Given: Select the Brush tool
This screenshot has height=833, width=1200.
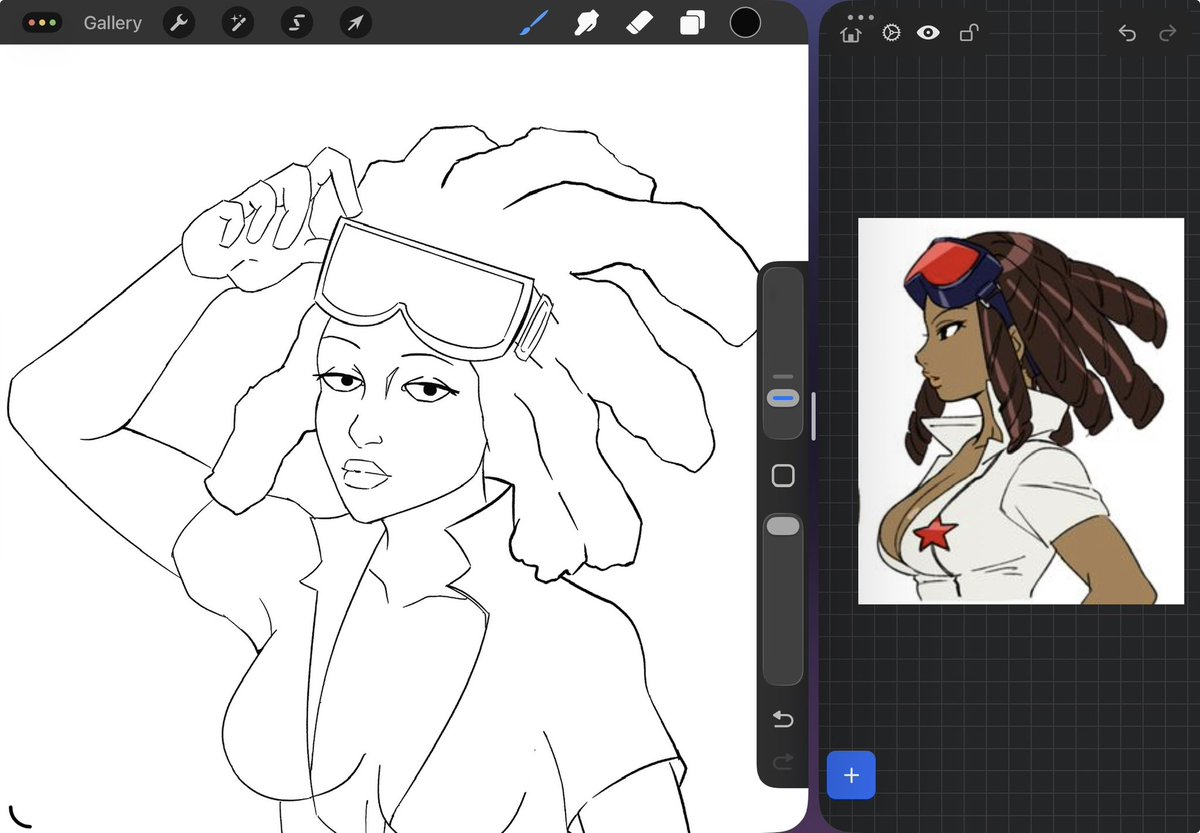Looking at the screenshot, I should coord(533,22).
